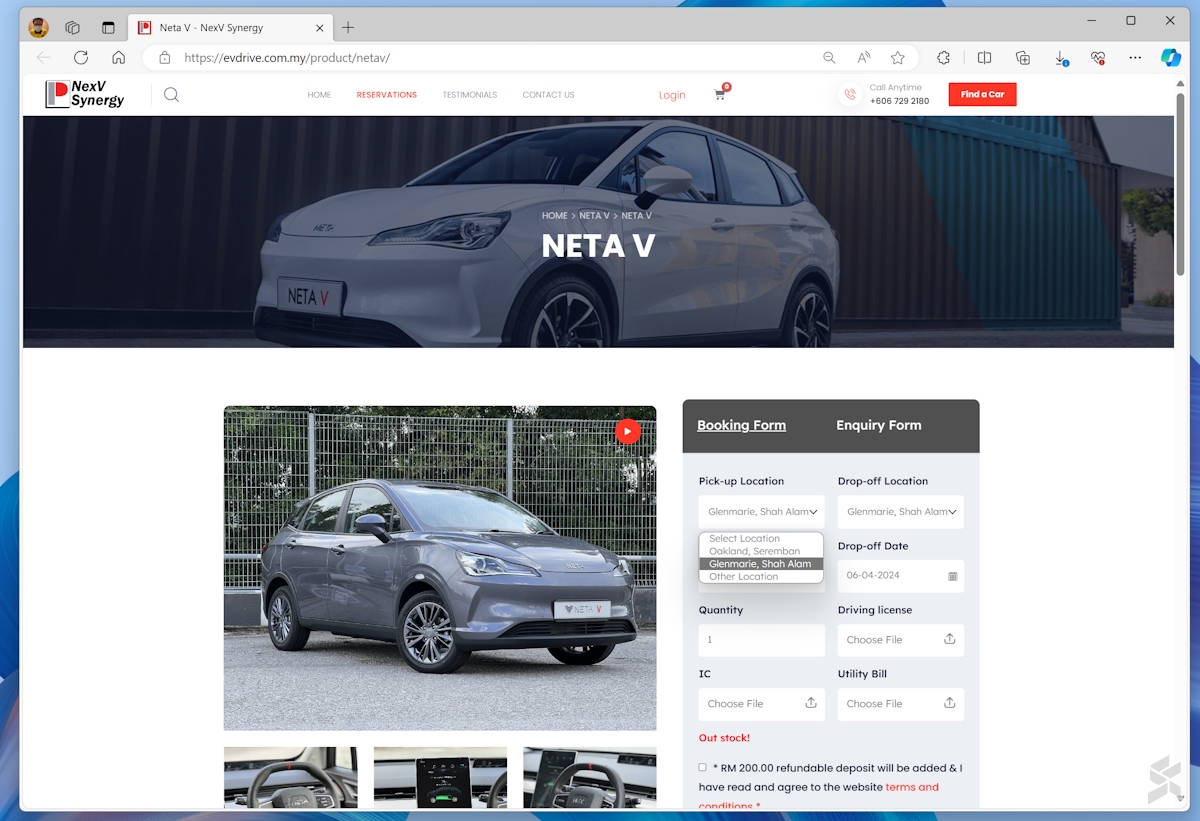The image size is (1200, 821).
Task: Check the RM 200.00 refundable deposit agreement checkbox
Action: click(x=702, y=766)
